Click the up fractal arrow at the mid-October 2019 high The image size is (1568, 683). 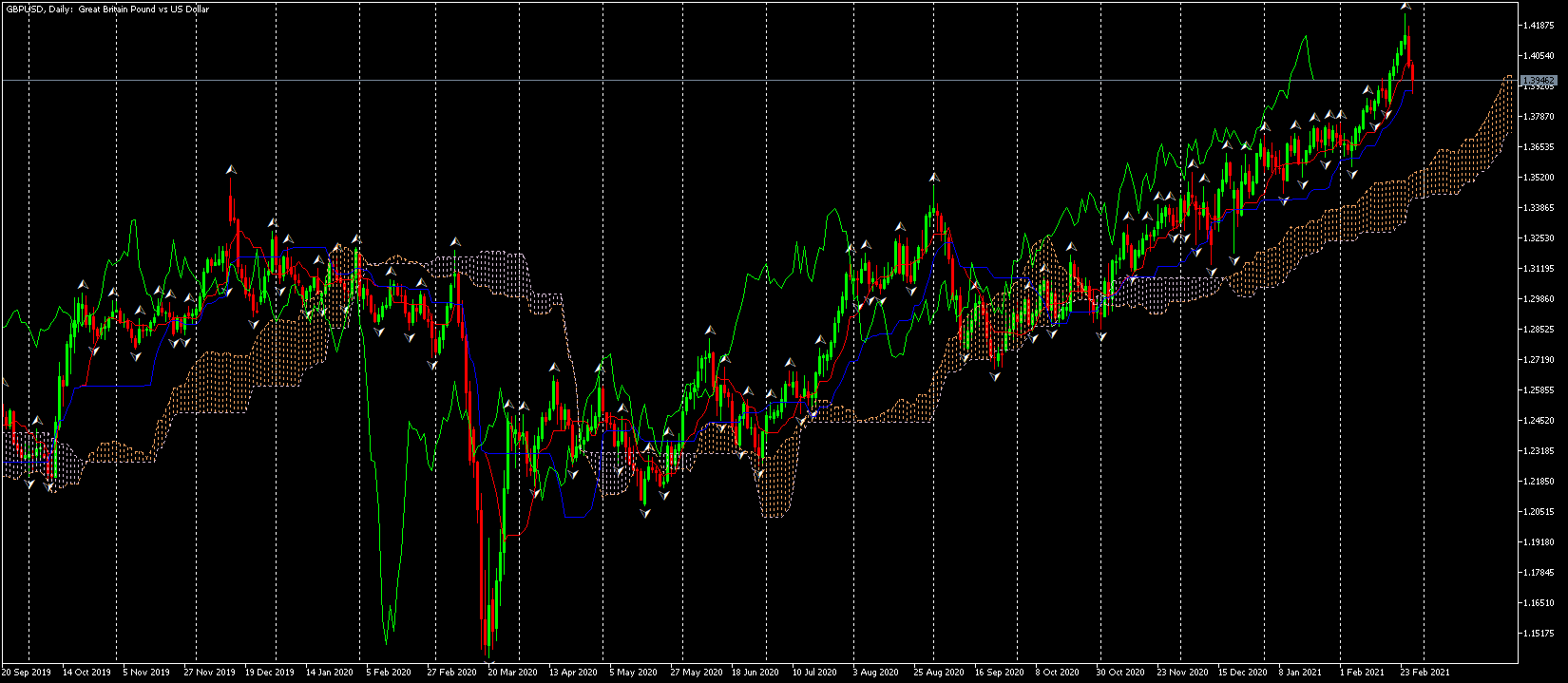click(83, 284)
